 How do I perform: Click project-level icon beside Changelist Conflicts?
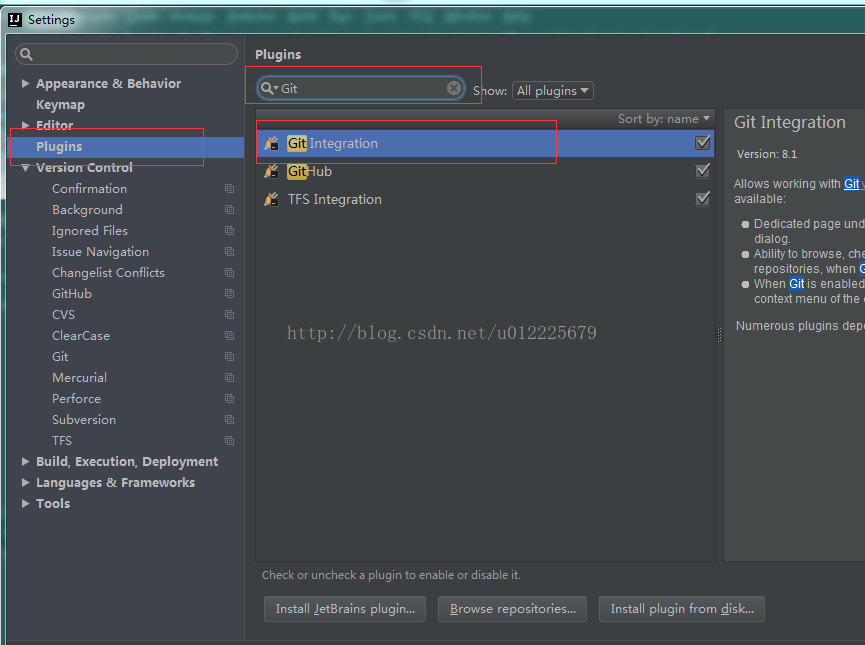pyautogui.click(x=229, y=273)
